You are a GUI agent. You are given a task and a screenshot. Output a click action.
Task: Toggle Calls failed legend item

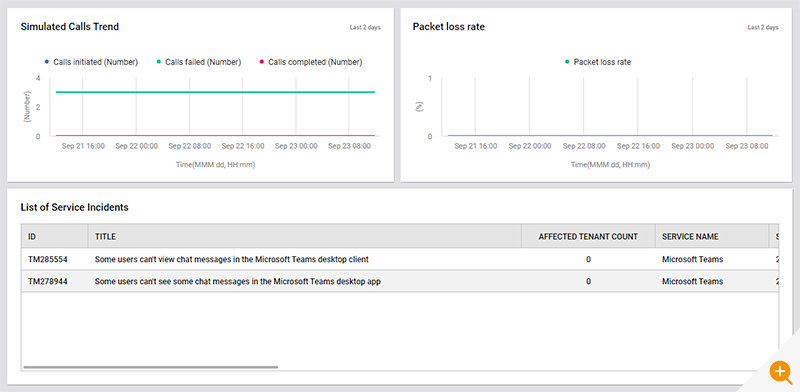(198, 62)
